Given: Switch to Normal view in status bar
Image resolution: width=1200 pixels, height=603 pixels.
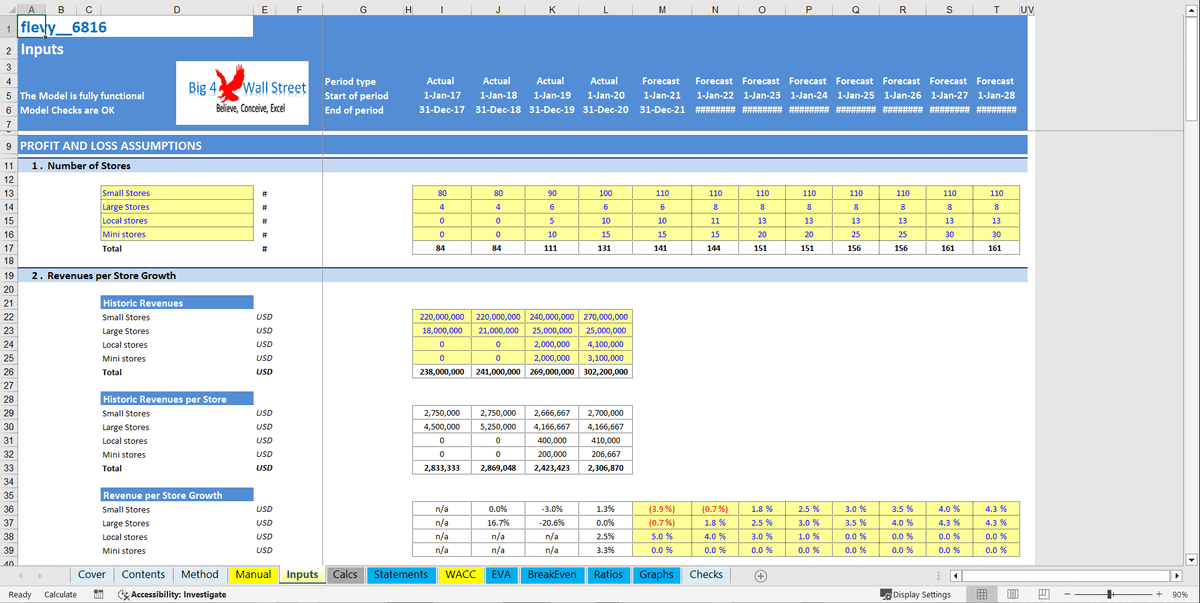Looking at the screenshot, I should [981, 593].
